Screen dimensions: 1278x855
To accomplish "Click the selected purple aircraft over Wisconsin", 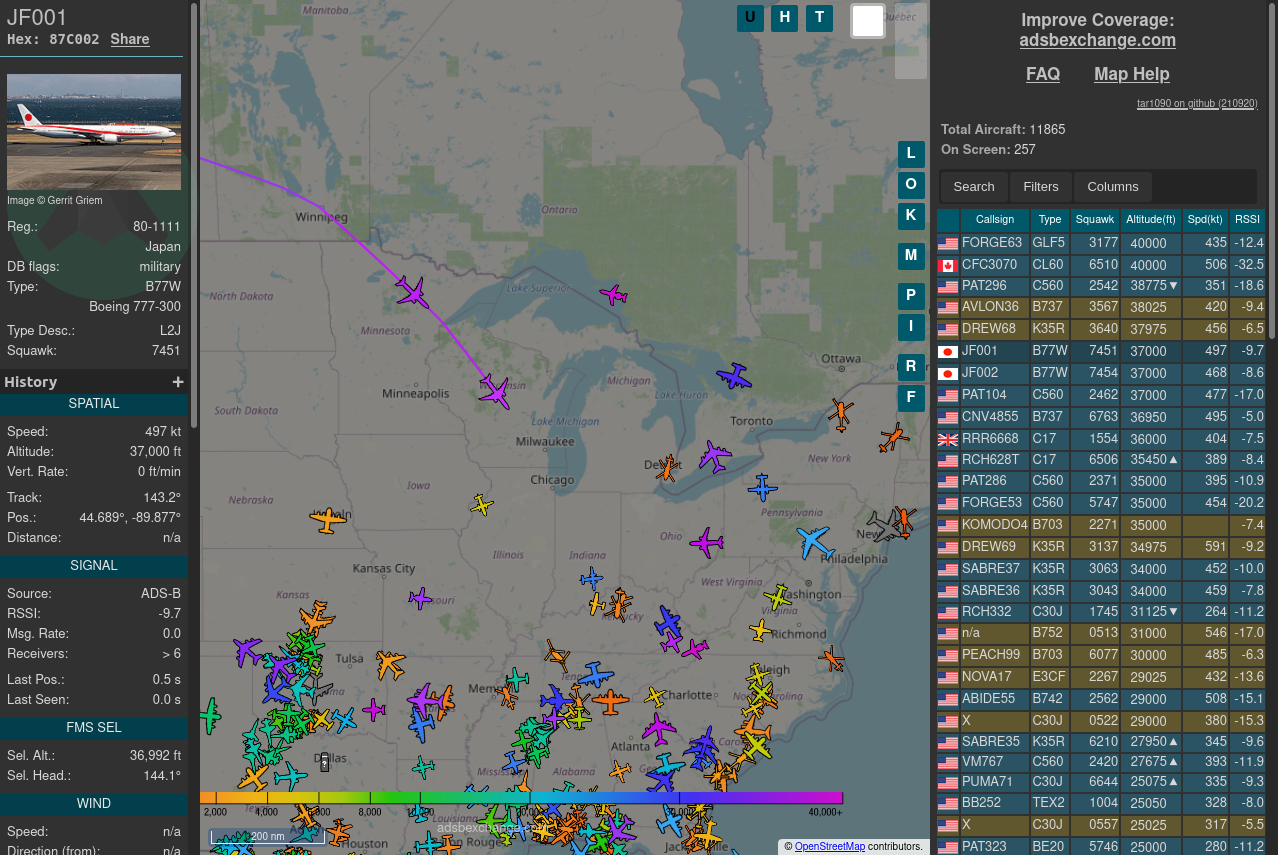I will click(494, 391).
